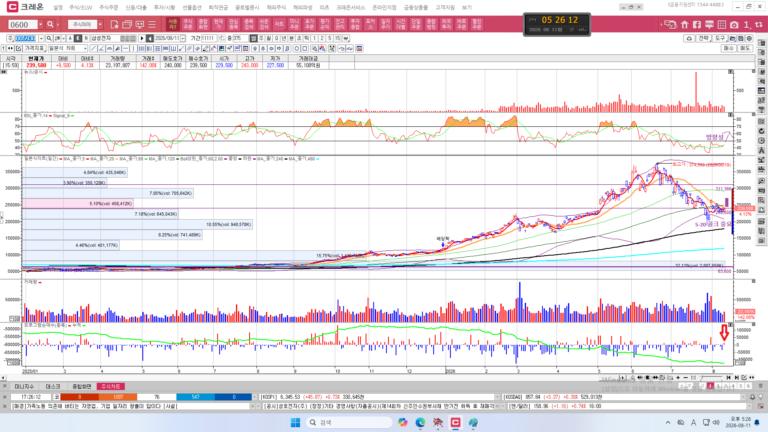Click the 0600 screen number input field
Image resolution: width=768 pixels, height=432 pixels.
click(23, 24)
